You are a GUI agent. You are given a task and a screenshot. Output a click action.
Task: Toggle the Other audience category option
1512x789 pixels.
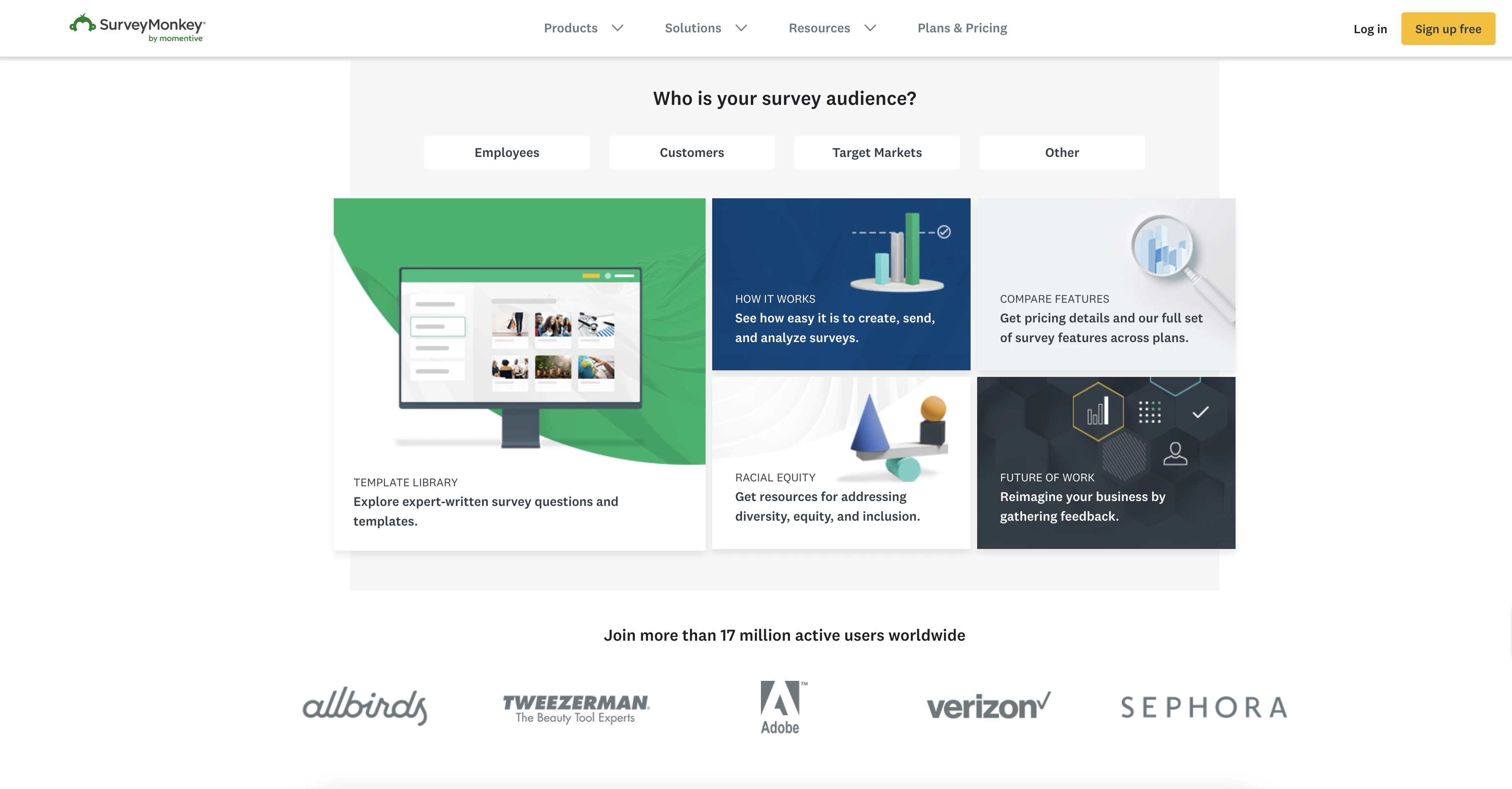[x=1061, y=152]
